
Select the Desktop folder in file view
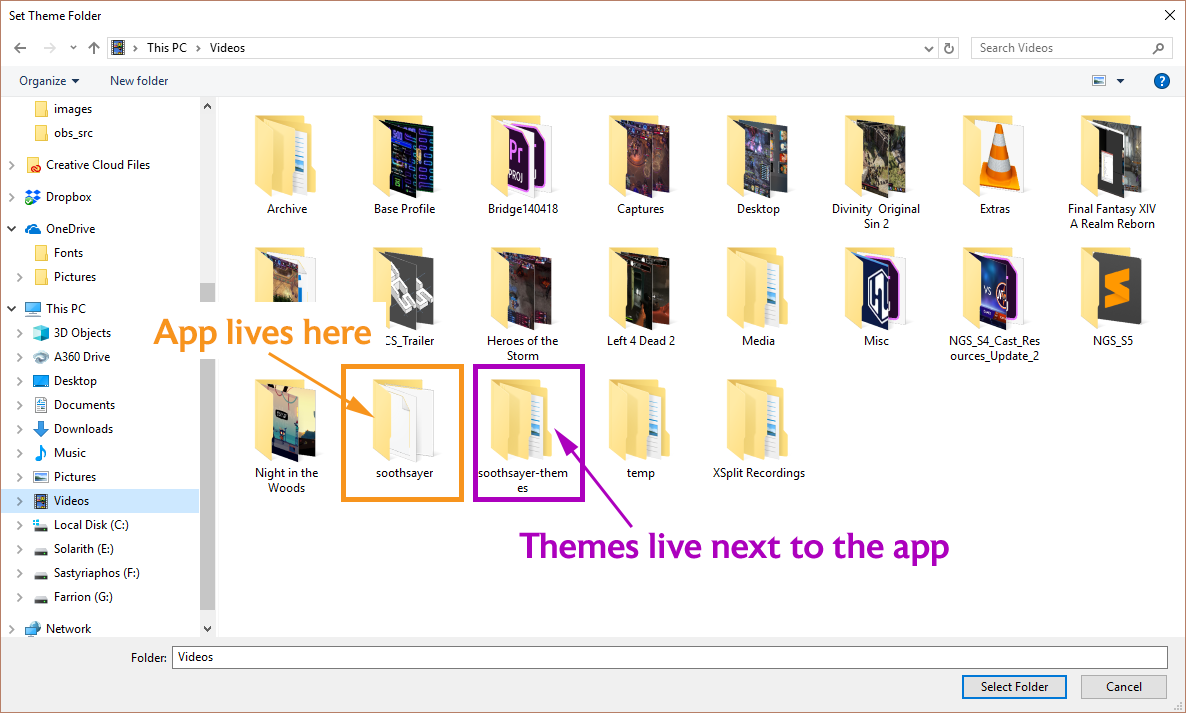pyautogui.click(x=759, y=166)
